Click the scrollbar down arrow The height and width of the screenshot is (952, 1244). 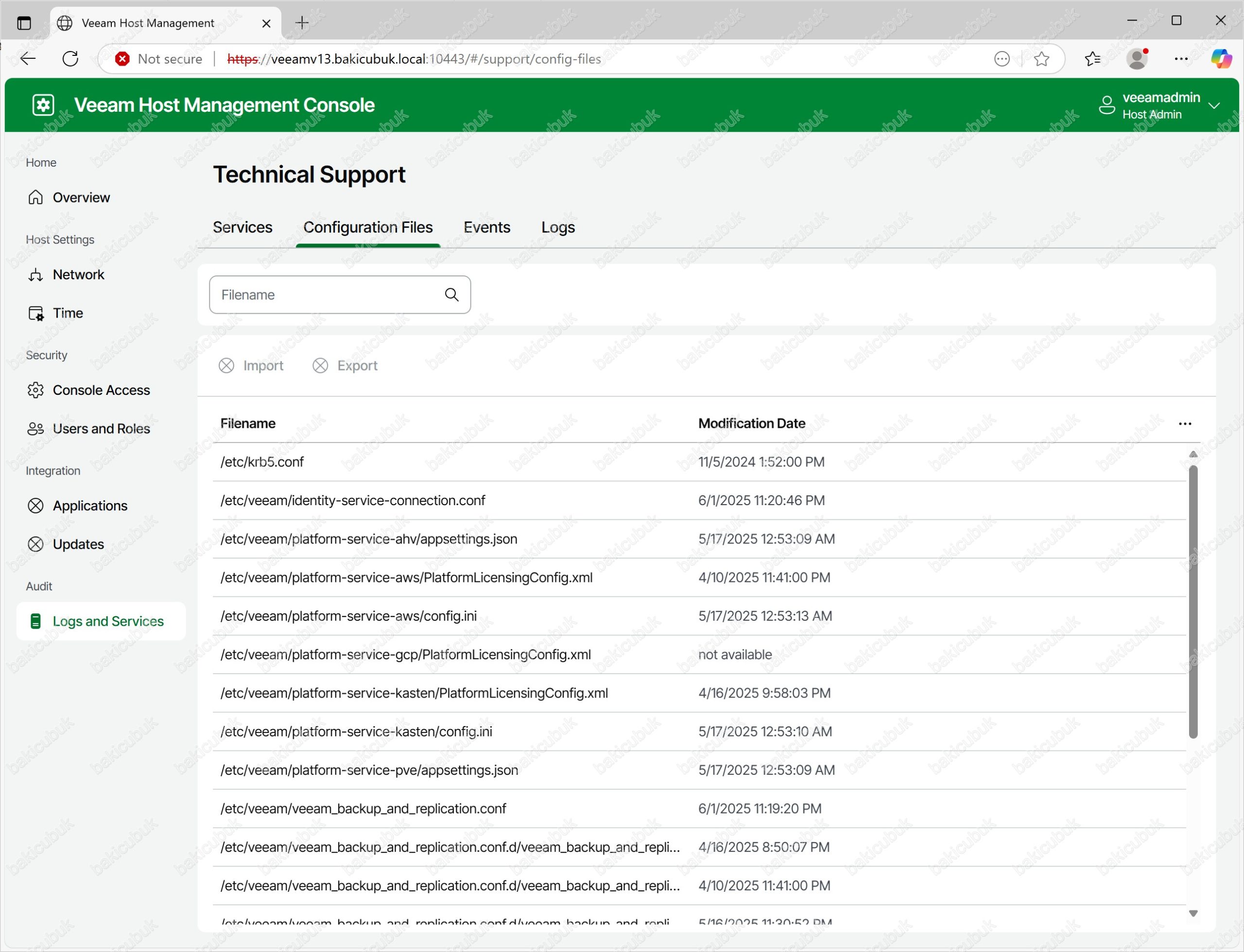coord(1193,913)
